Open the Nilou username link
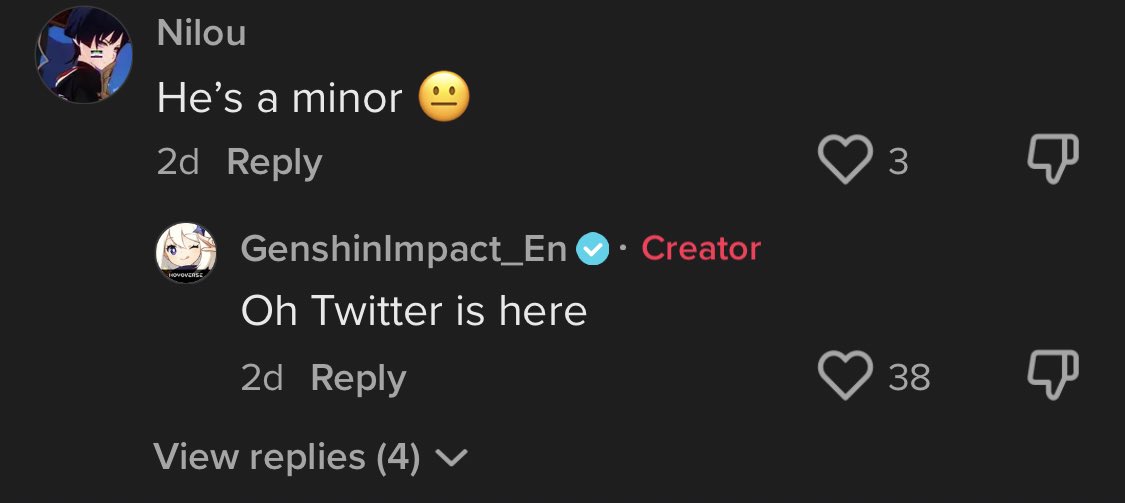Image resolution: width=1125 pixels, height=503 pixels. click(201, 34)
